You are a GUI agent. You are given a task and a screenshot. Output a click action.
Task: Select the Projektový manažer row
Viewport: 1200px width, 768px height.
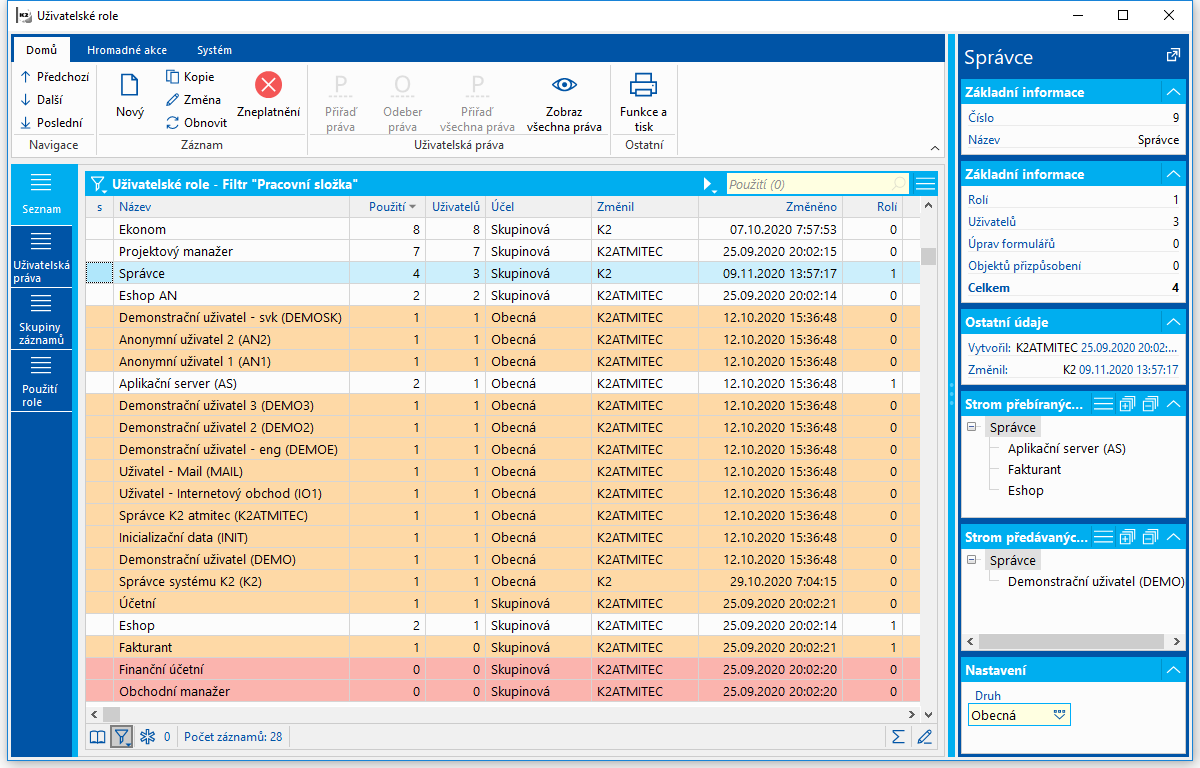[503, 251]
